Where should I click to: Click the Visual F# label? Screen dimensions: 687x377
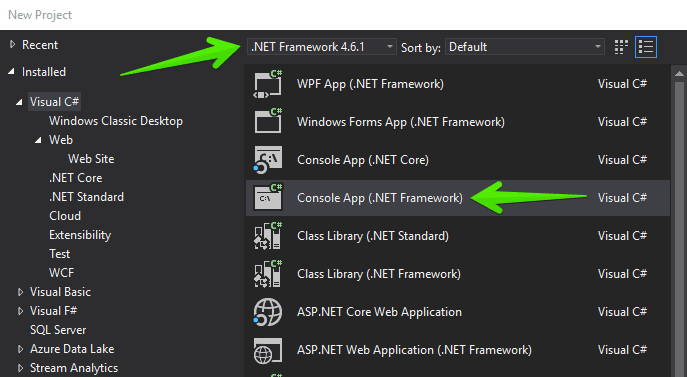pos(53,311)
